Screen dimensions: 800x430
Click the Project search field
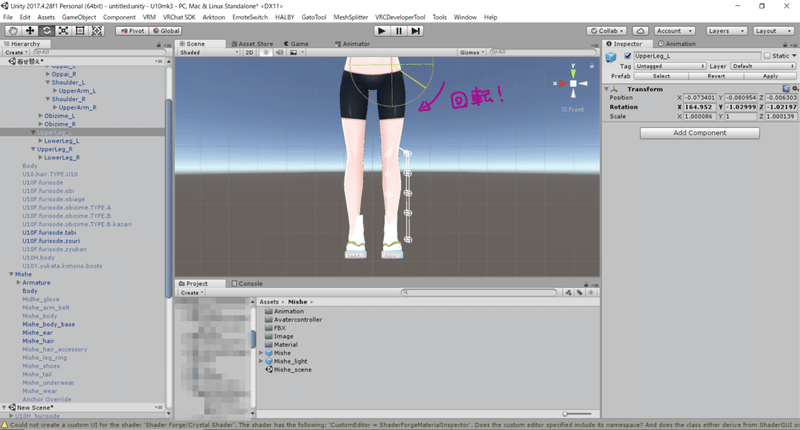pyautogui.click(x=479, y=292)
